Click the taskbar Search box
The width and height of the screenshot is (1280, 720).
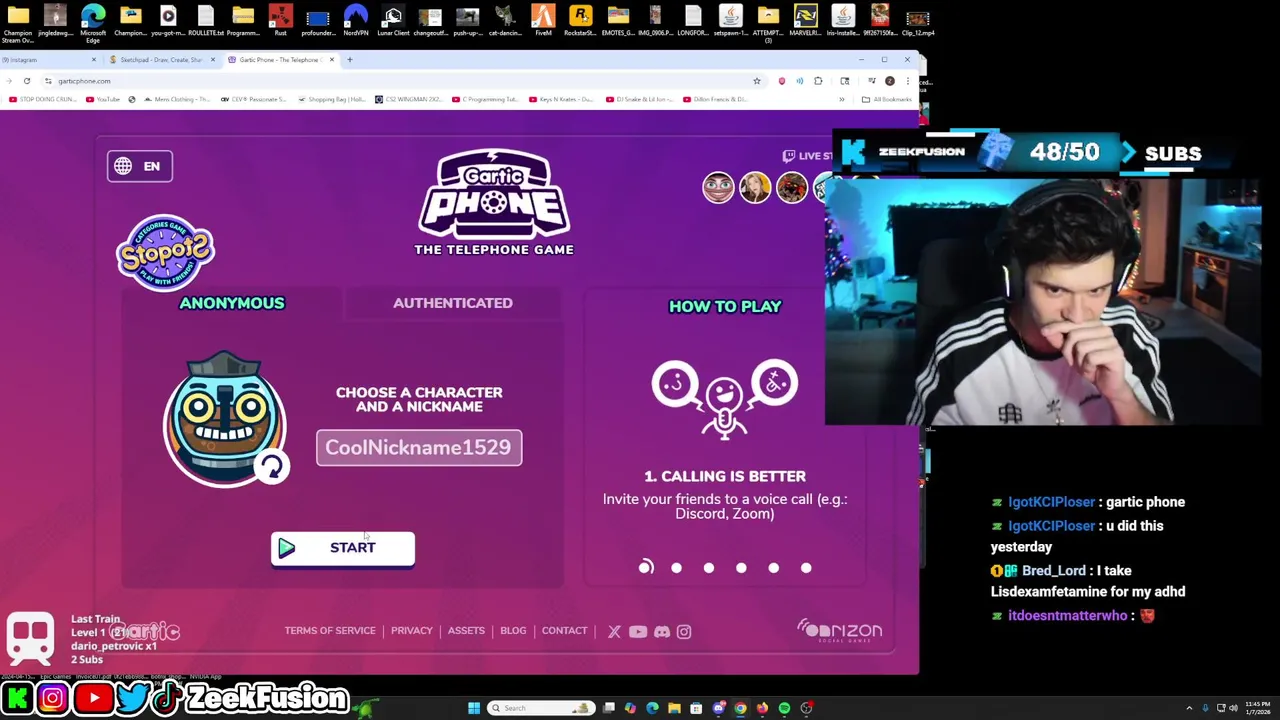click(539, 708)
